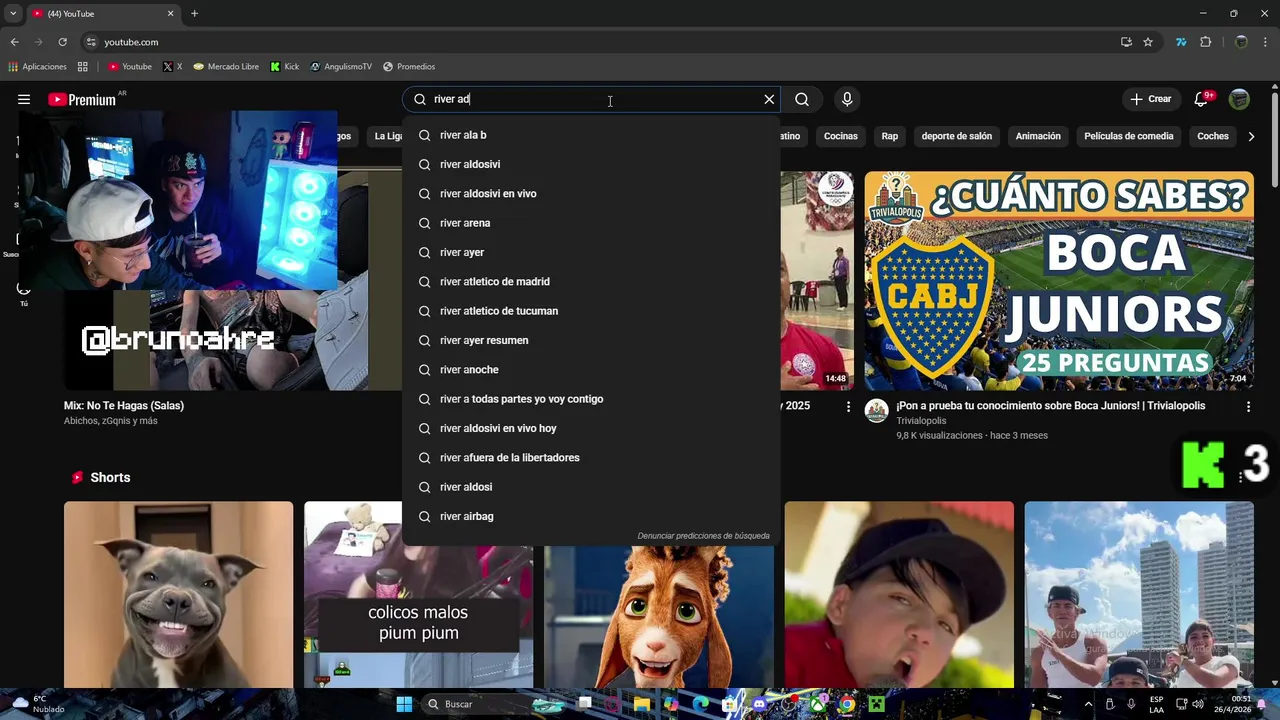
Task: Choose suggestion 'river aldosivi en vivo hoy'
Action: point(591,428)
